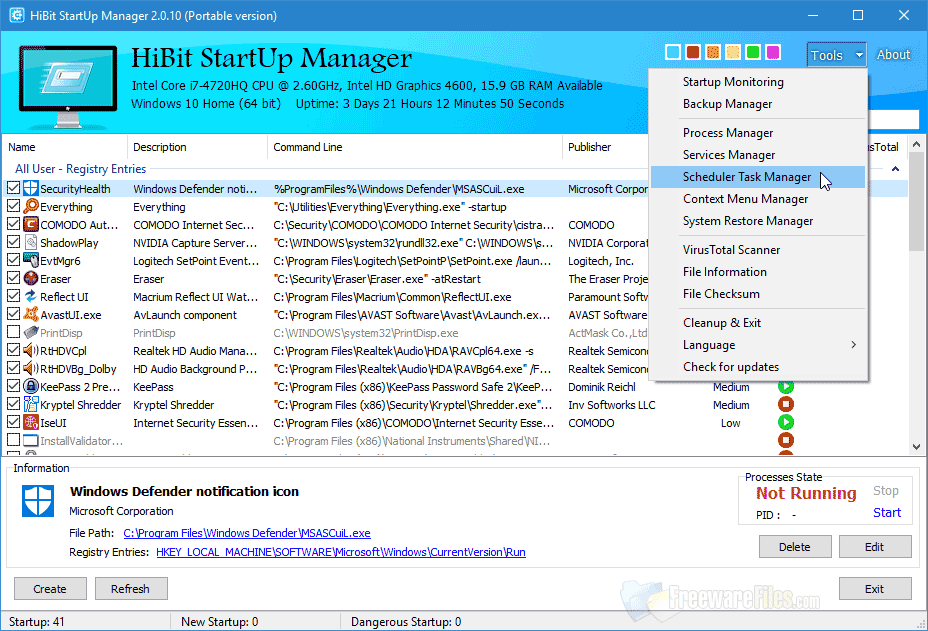The width and height of the screenshot is (928, 631).
Task: Click the scrollbar down arrow on the list
Action: [916, 448]
